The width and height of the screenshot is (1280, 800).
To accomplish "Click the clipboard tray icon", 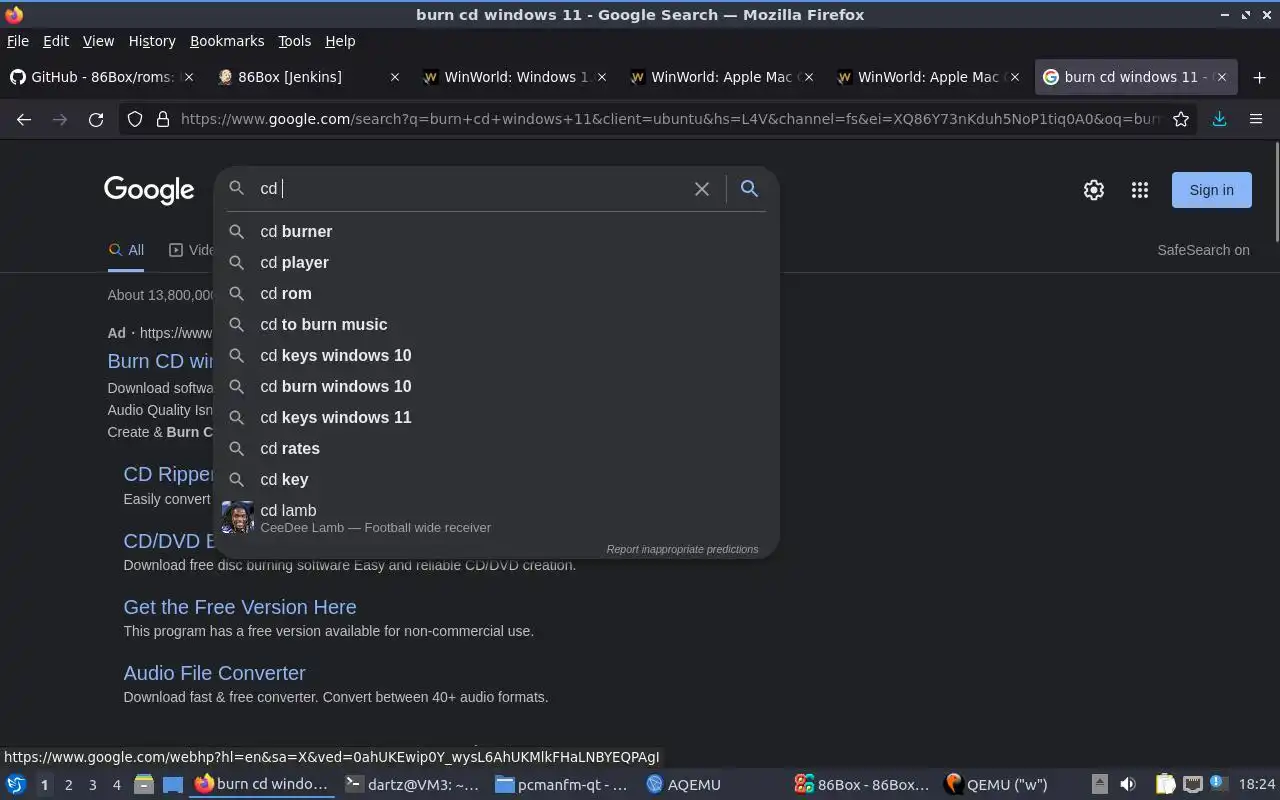I will [x=1165, y=784].
